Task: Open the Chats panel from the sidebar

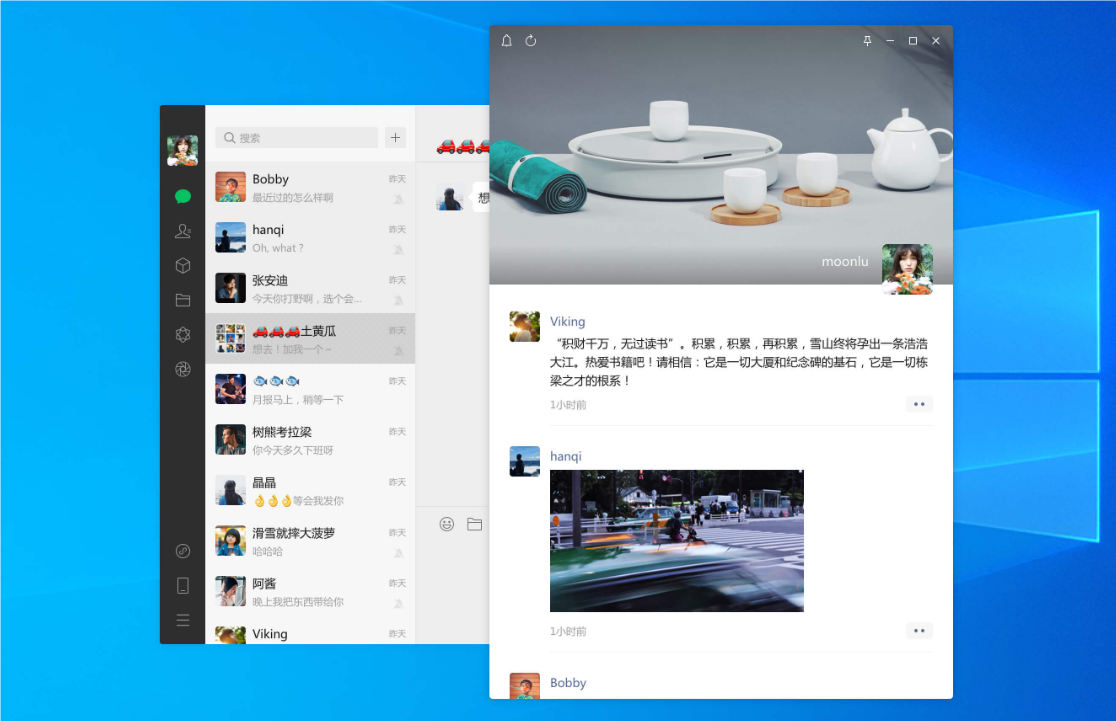Action: click(x=182, y=196)
